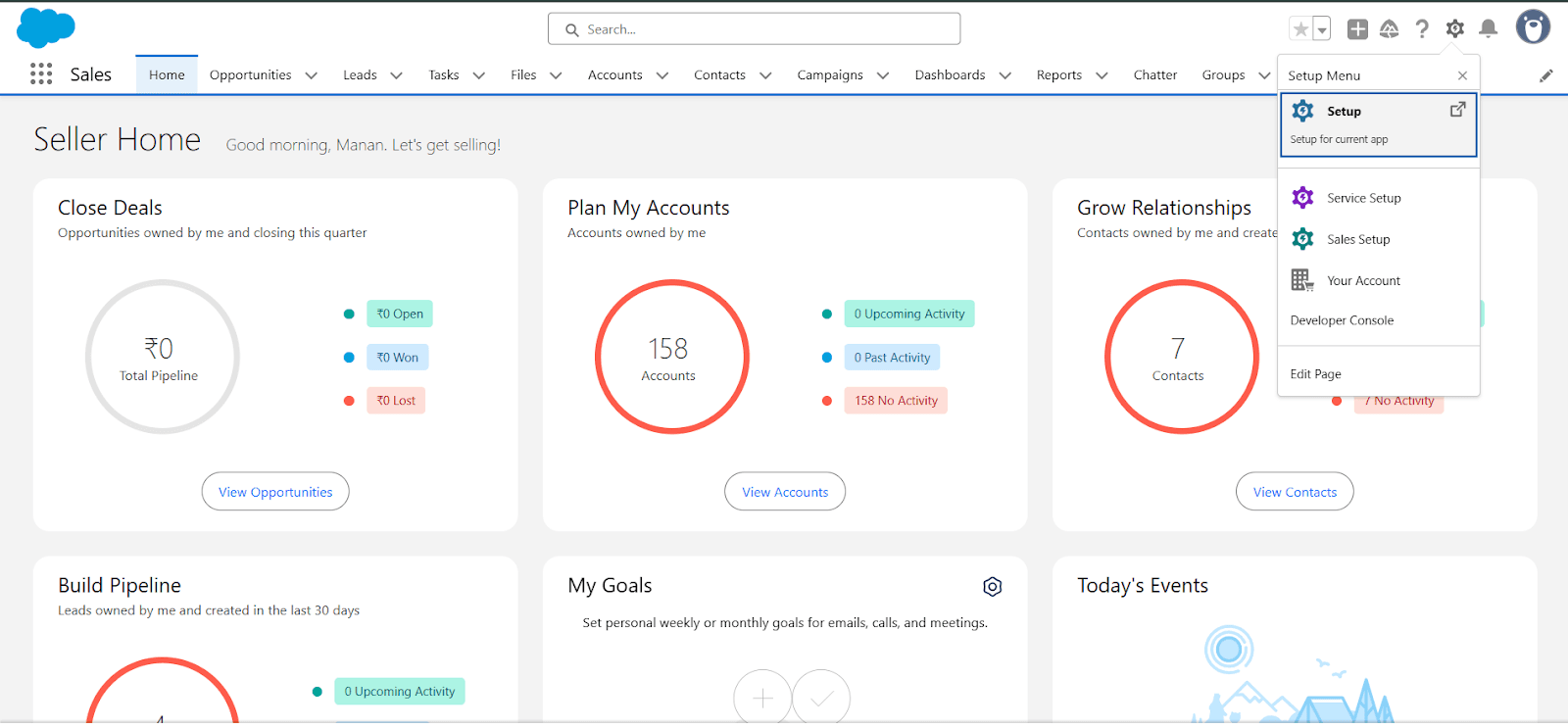
Task: Click the ₹0 Lost pipeline badge
Action: (396, 401)
